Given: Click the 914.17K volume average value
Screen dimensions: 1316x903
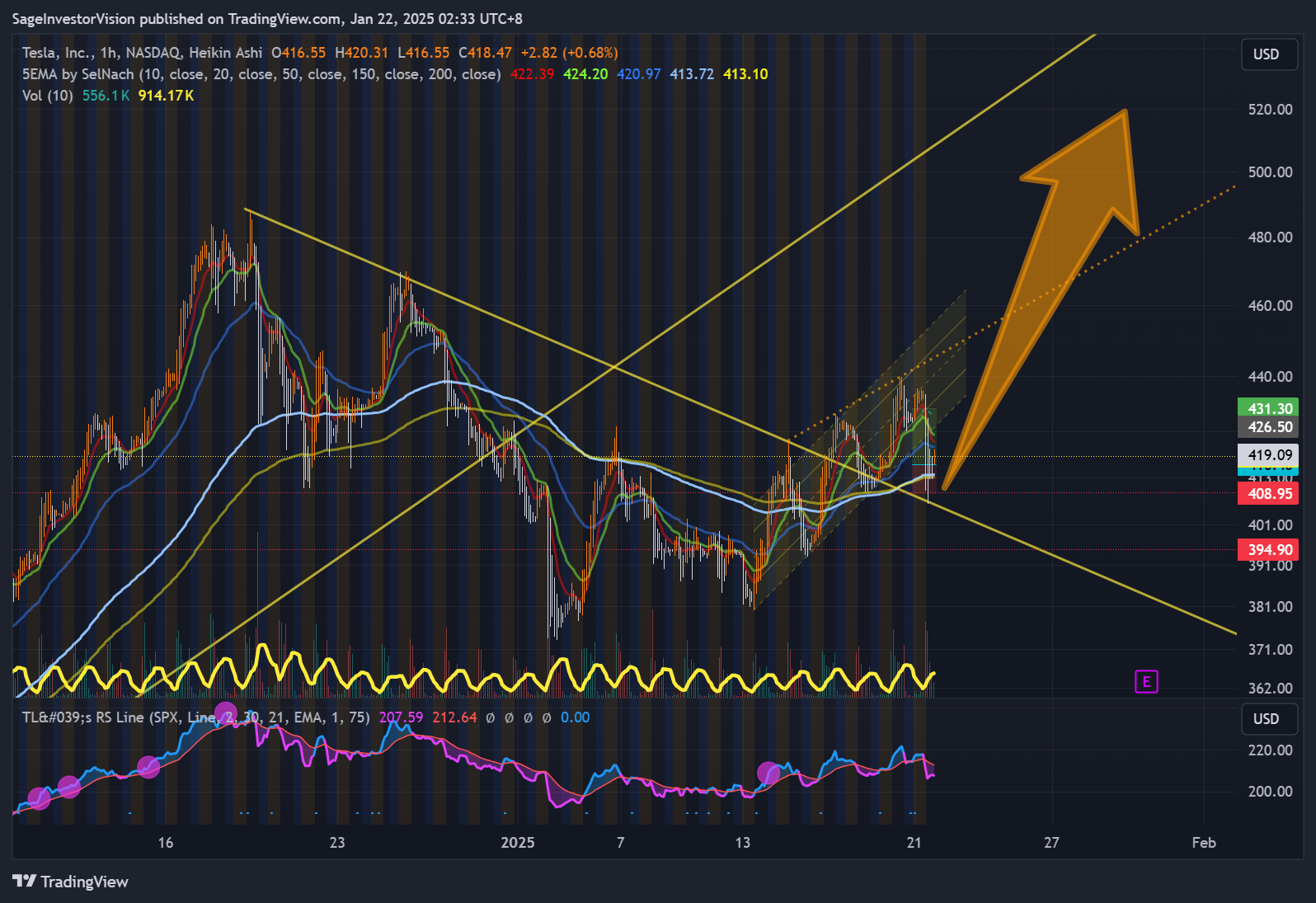Looking at the screenshot, I should pyautogui.click(x=166, y=96).
